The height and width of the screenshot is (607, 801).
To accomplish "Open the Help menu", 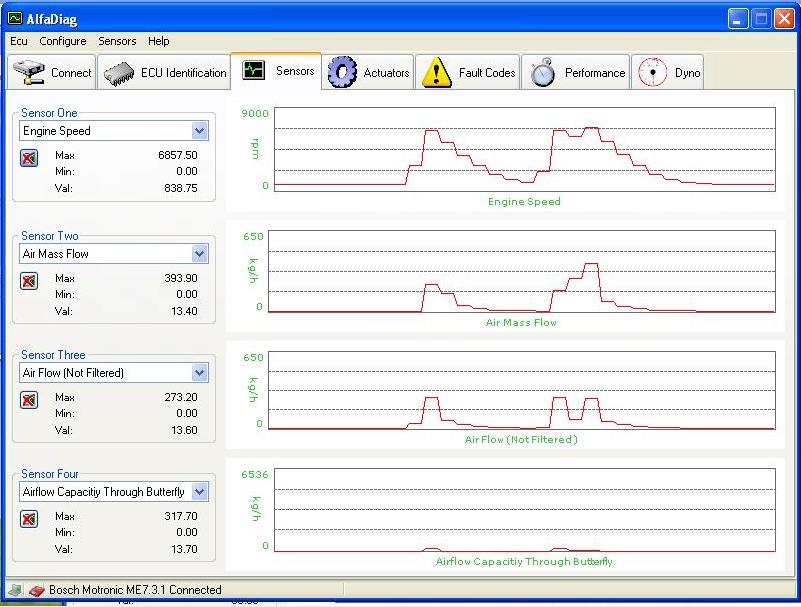I will point(158,41).
